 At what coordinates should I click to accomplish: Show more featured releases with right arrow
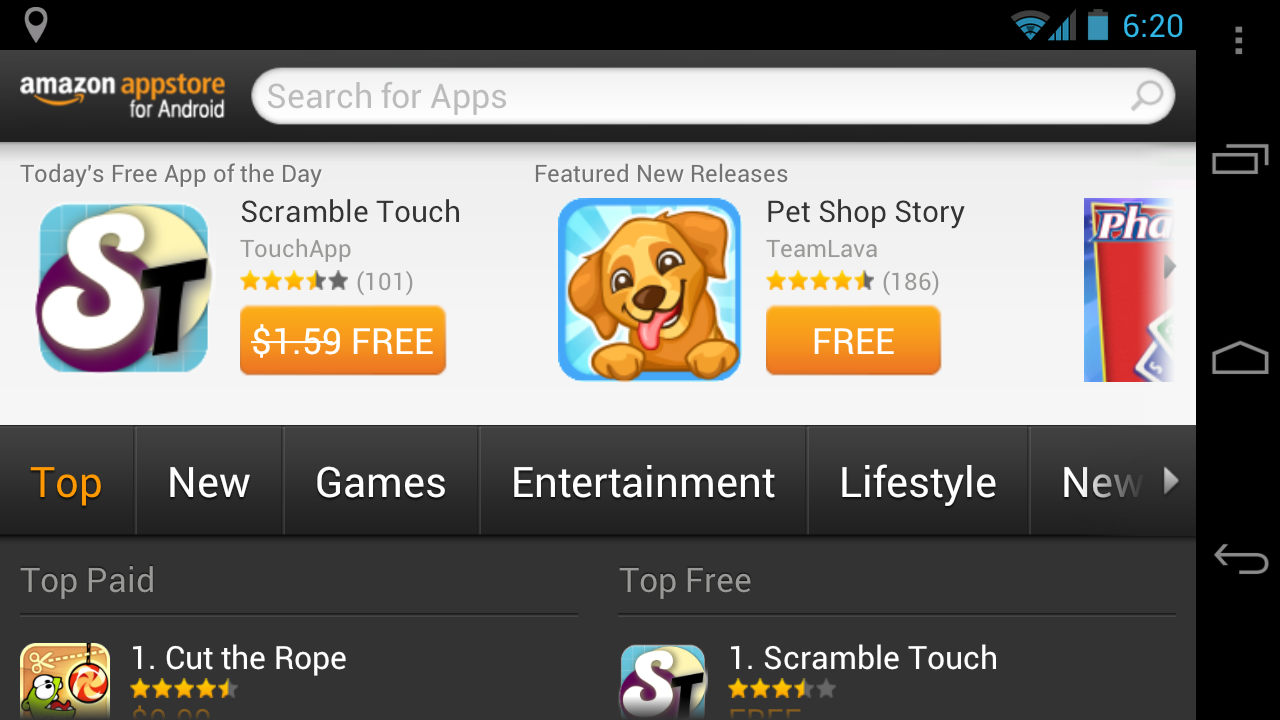point(1169,267)
